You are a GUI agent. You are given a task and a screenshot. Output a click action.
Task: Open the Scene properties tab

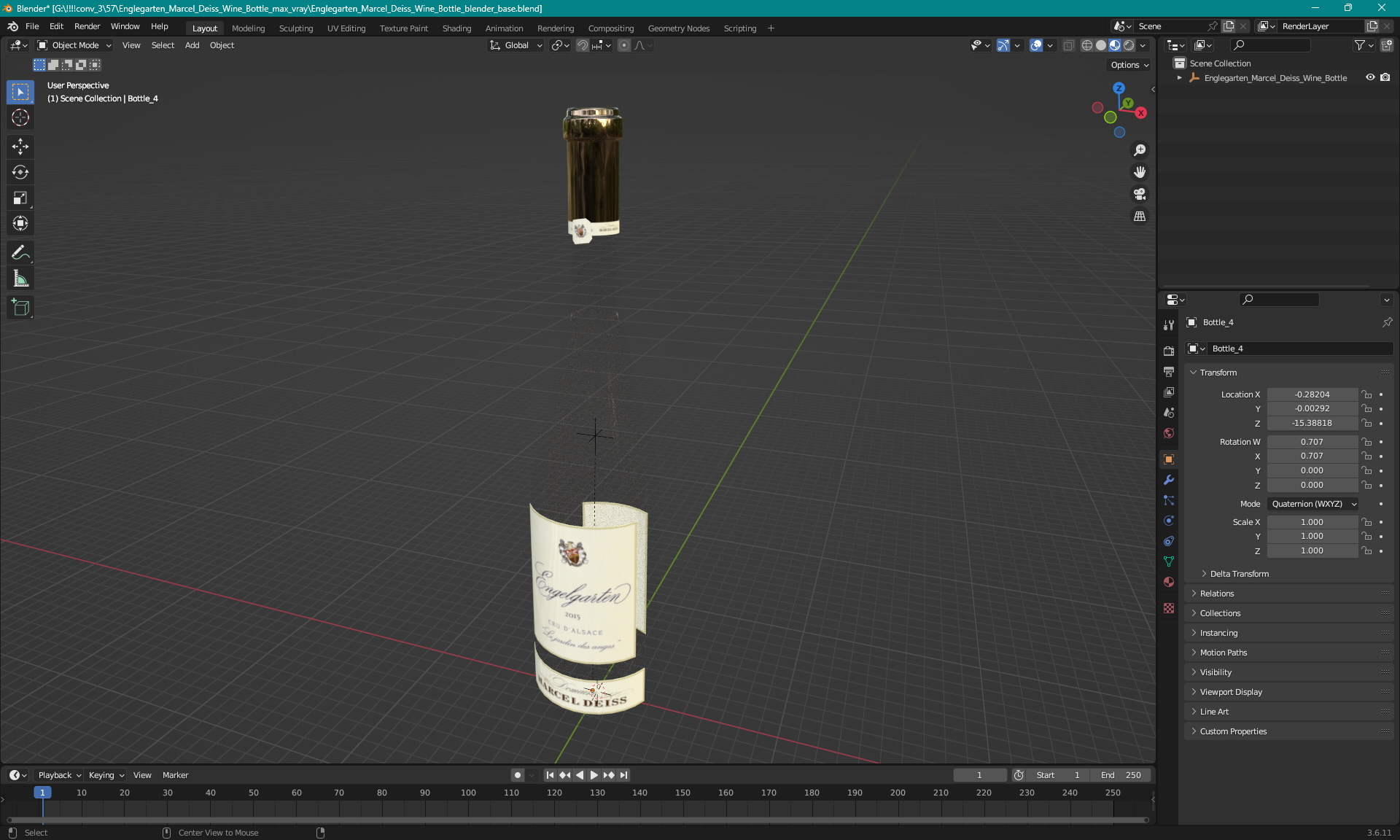(1169, 413)
